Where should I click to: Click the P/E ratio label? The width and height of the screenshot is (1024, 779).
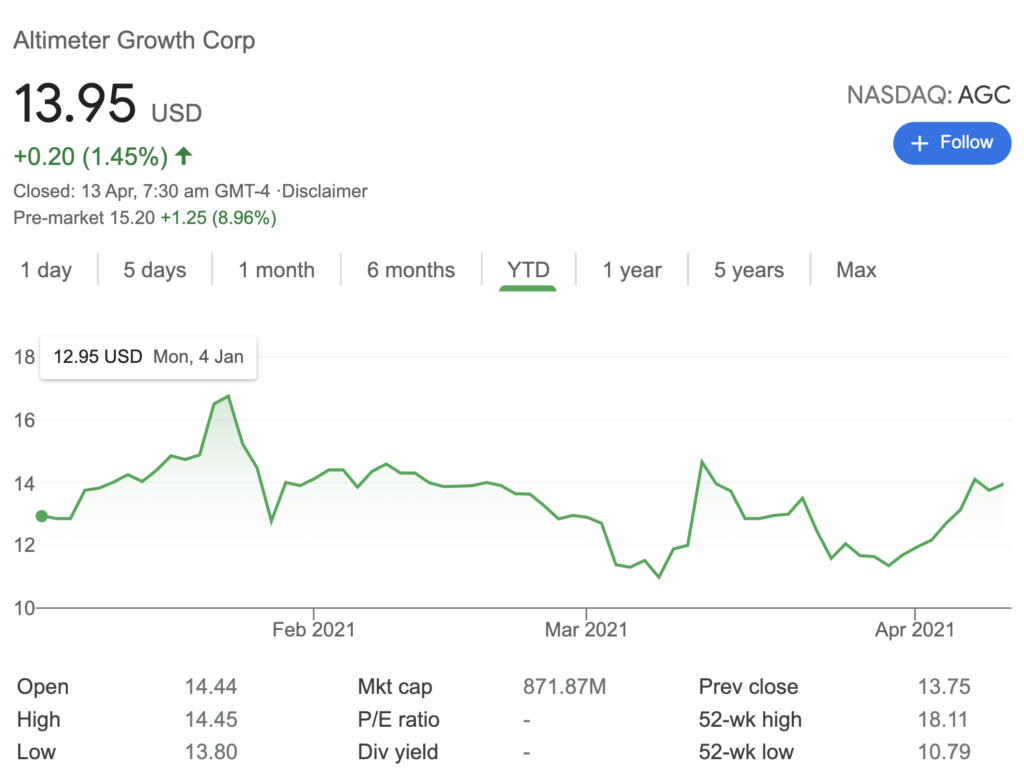click(398, 719)
